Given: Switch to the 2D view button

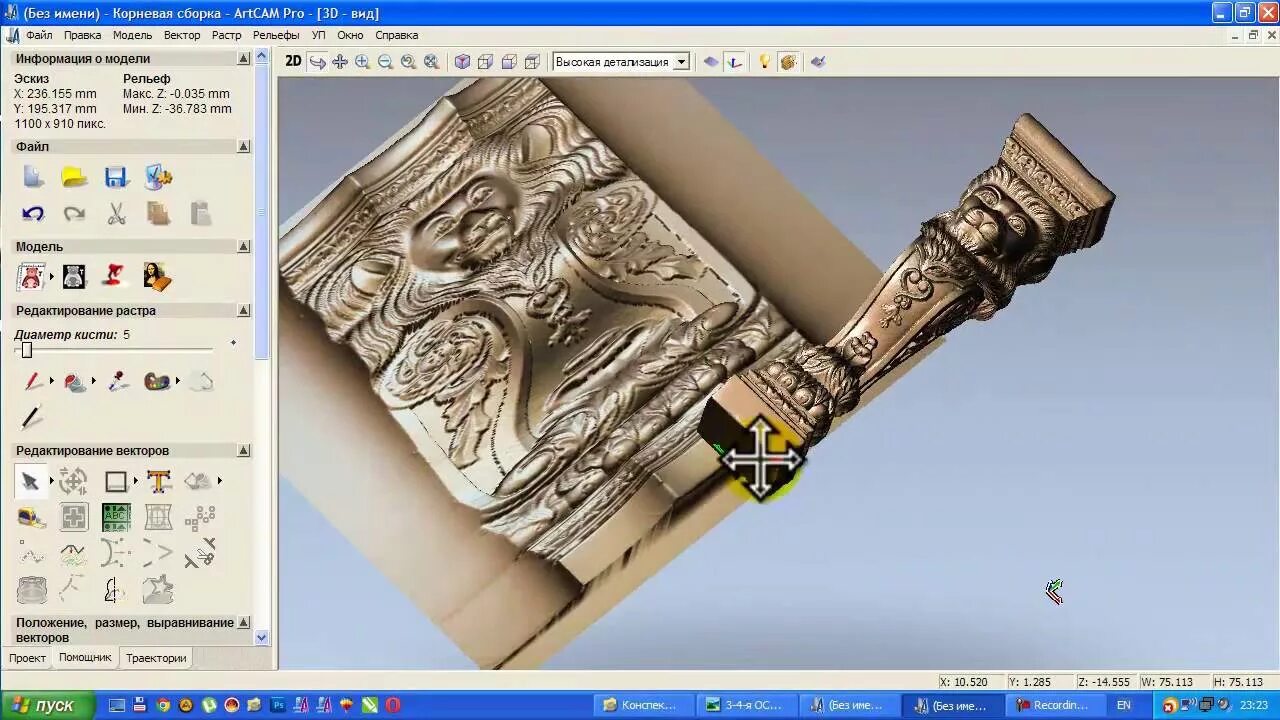Looking at the screenshot, I should (x=293, y=61).
